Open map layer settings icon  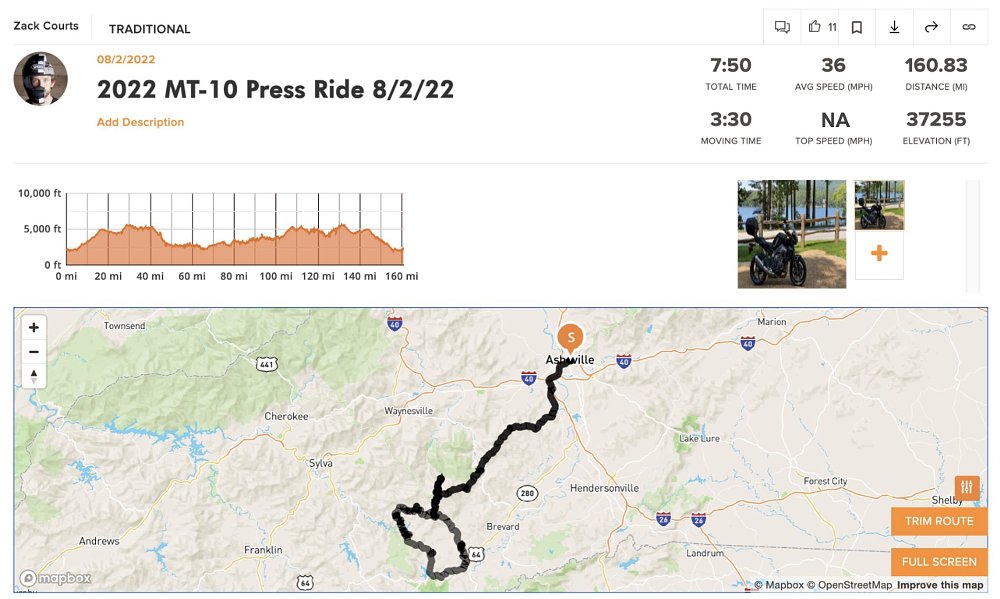point(967,487)
